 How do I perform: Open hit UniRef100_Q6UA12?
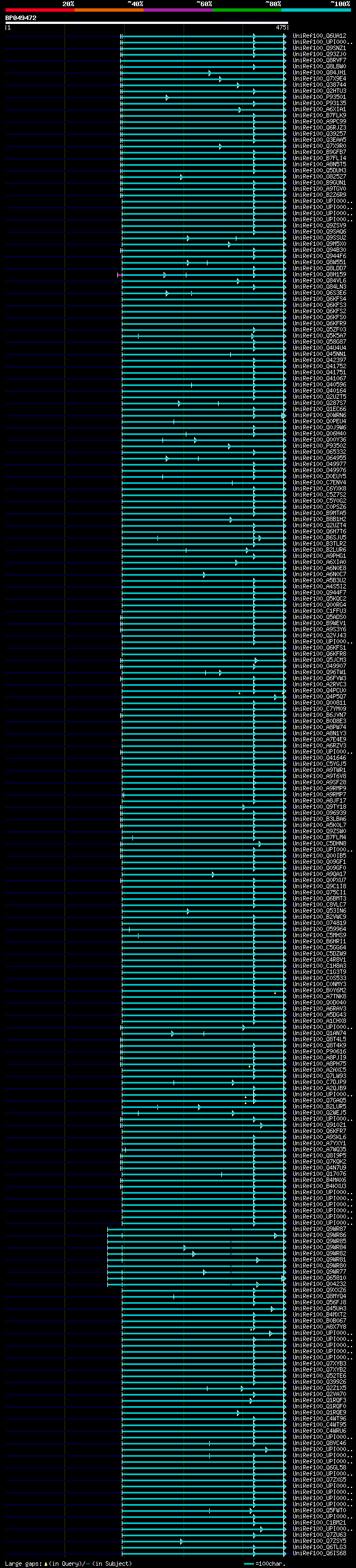(319, 36)
